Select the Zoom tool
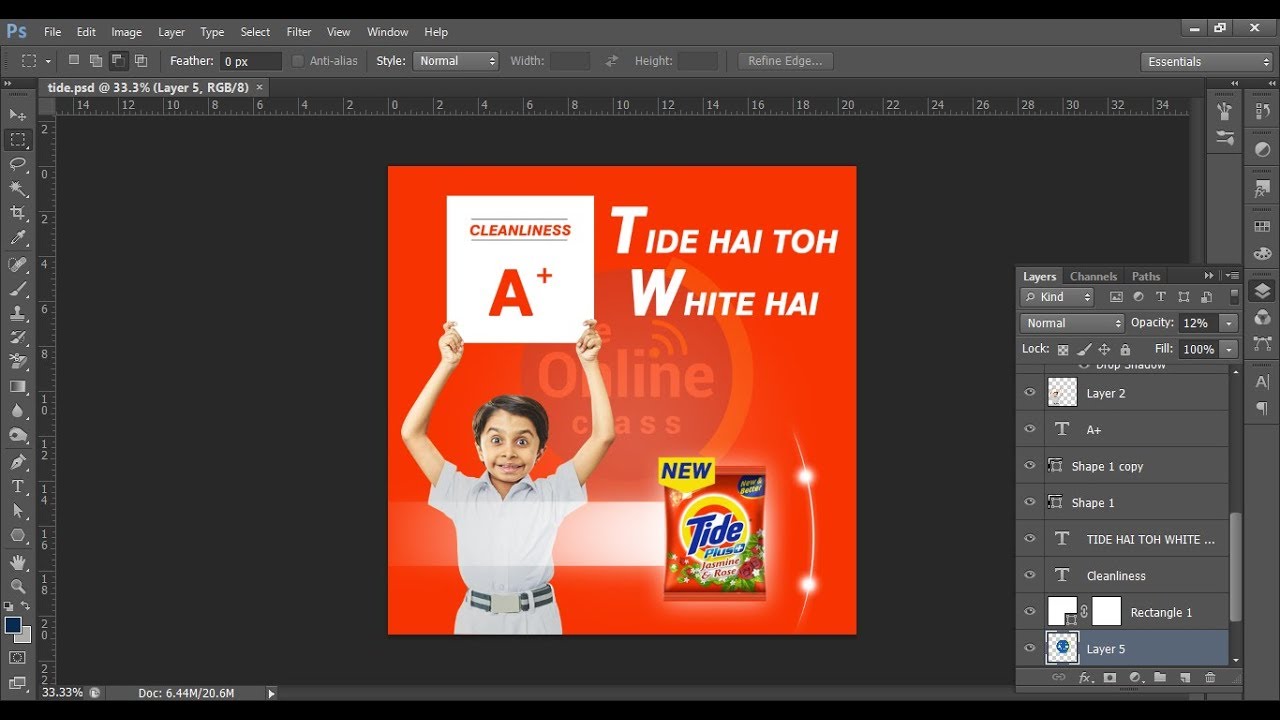Image resolution: width=1280 pixels, height=720 pixels. tap(18, 587)
